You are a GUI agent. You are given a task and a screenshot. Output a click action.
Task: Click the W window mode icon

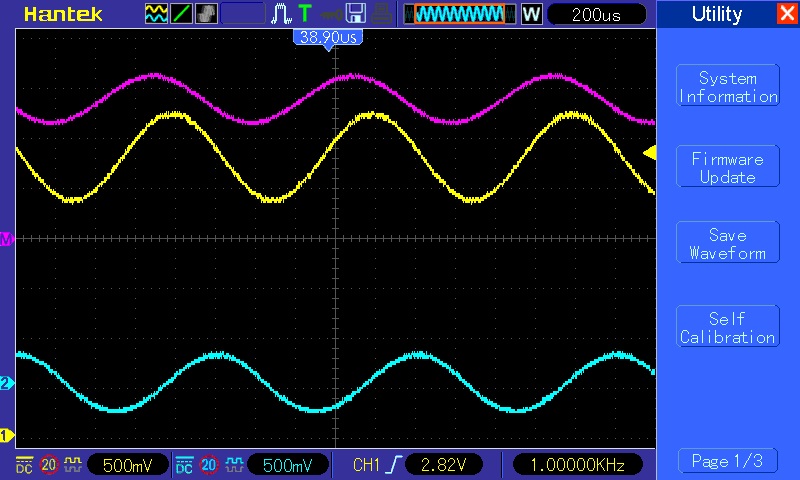pos(531,14)
